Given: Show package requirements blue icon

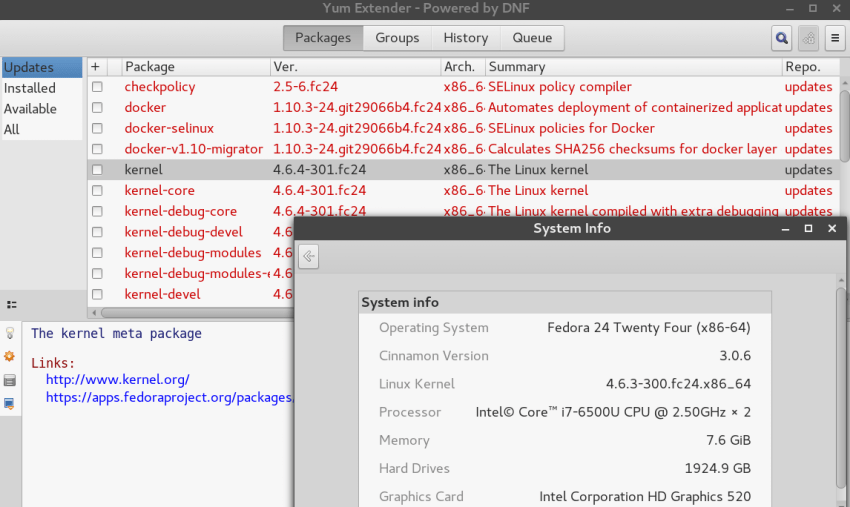Looking at the screenshot, I should tap(10, 404).
